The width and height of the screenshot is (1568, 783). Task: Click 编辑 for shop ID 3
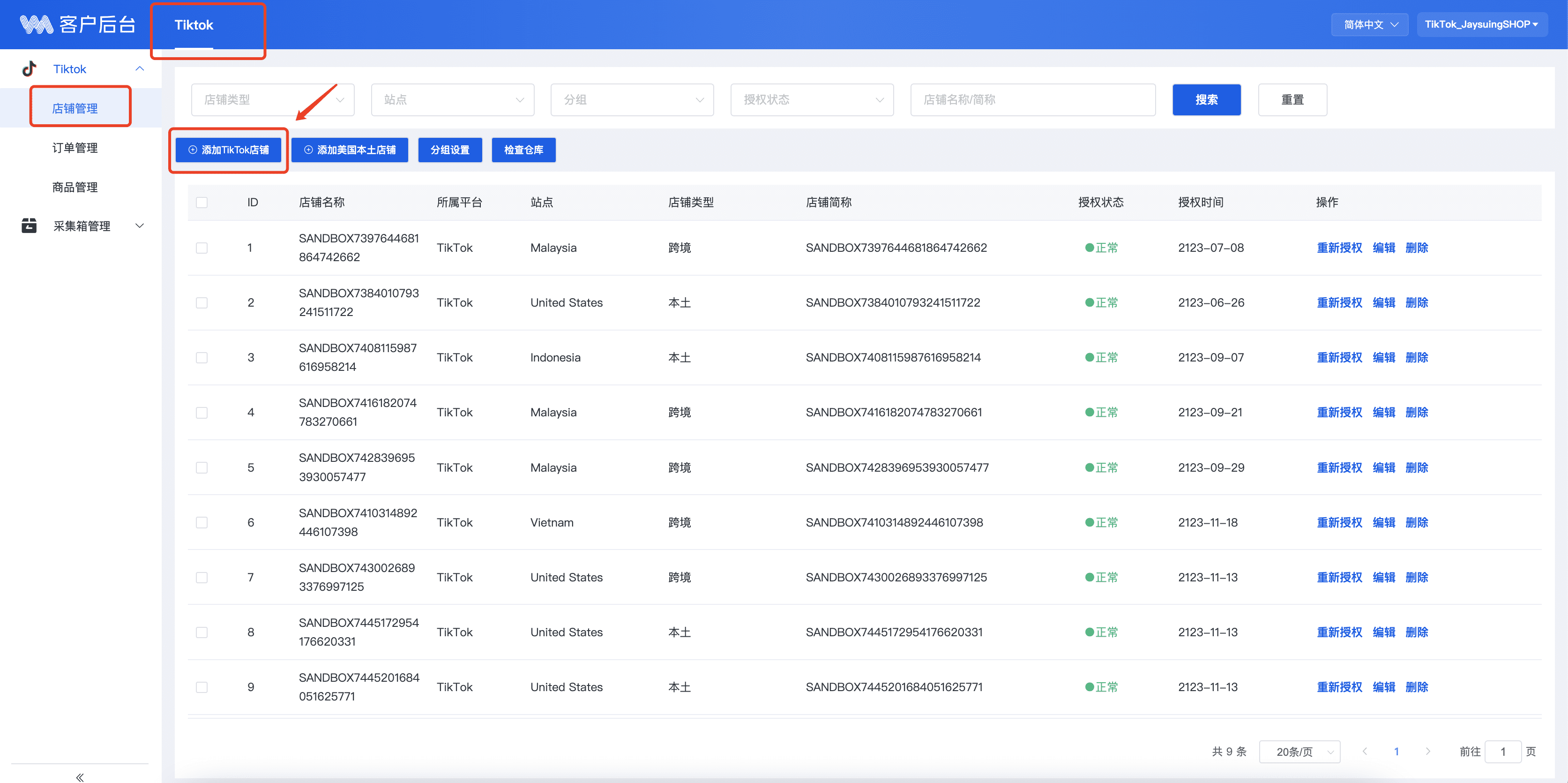click(x=1383, y=357)
